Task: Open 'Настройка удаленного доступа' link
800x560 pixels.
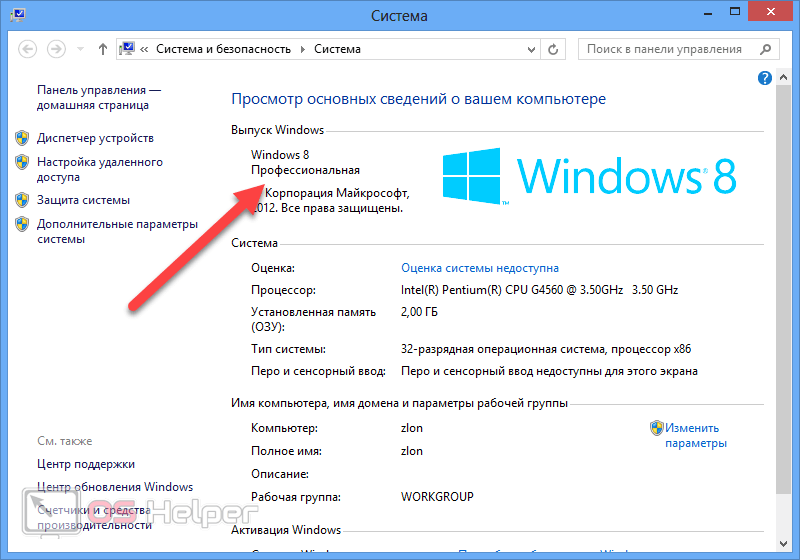Action: click(99, 169)
